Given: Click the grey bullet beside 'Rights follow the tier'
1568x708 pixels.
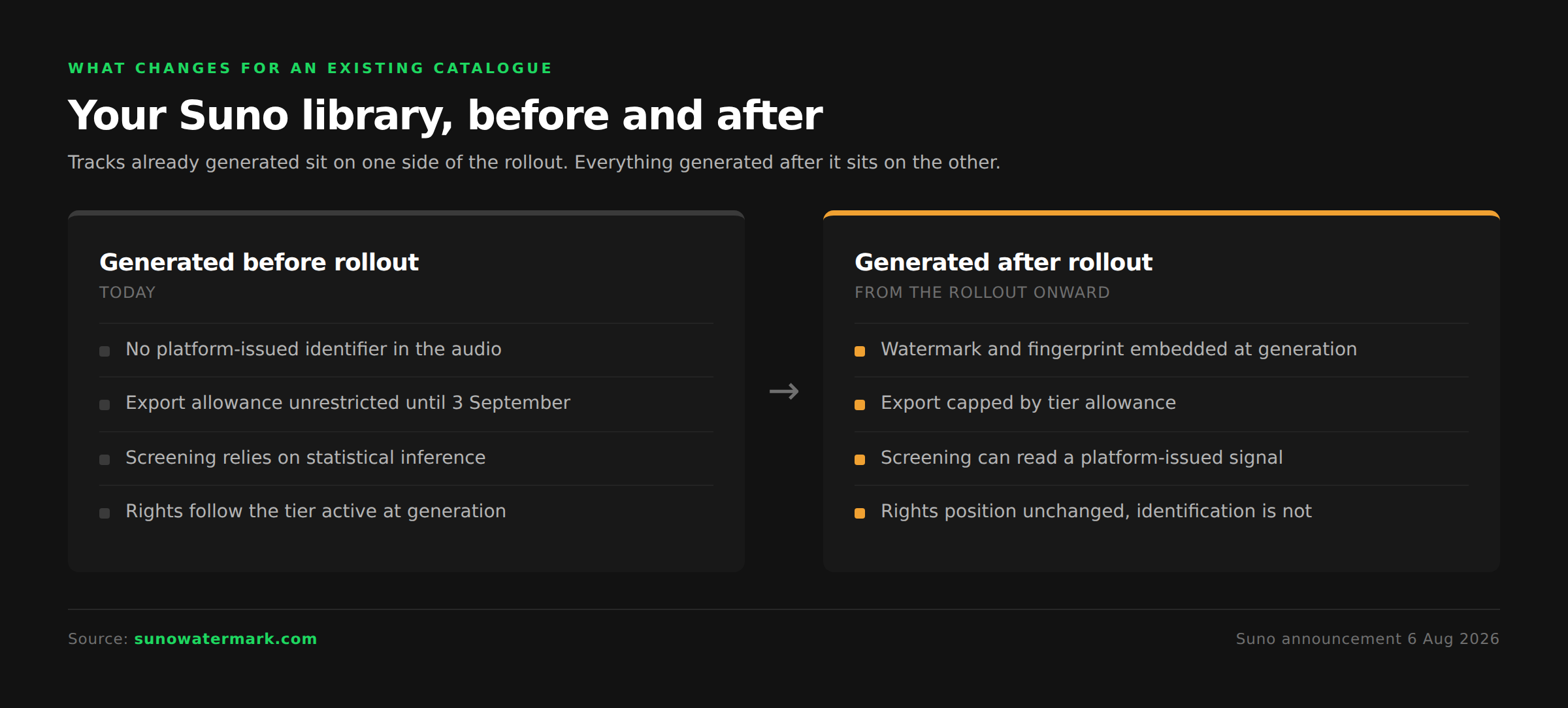Looking at the screenshot, I should tap(105, 513).
